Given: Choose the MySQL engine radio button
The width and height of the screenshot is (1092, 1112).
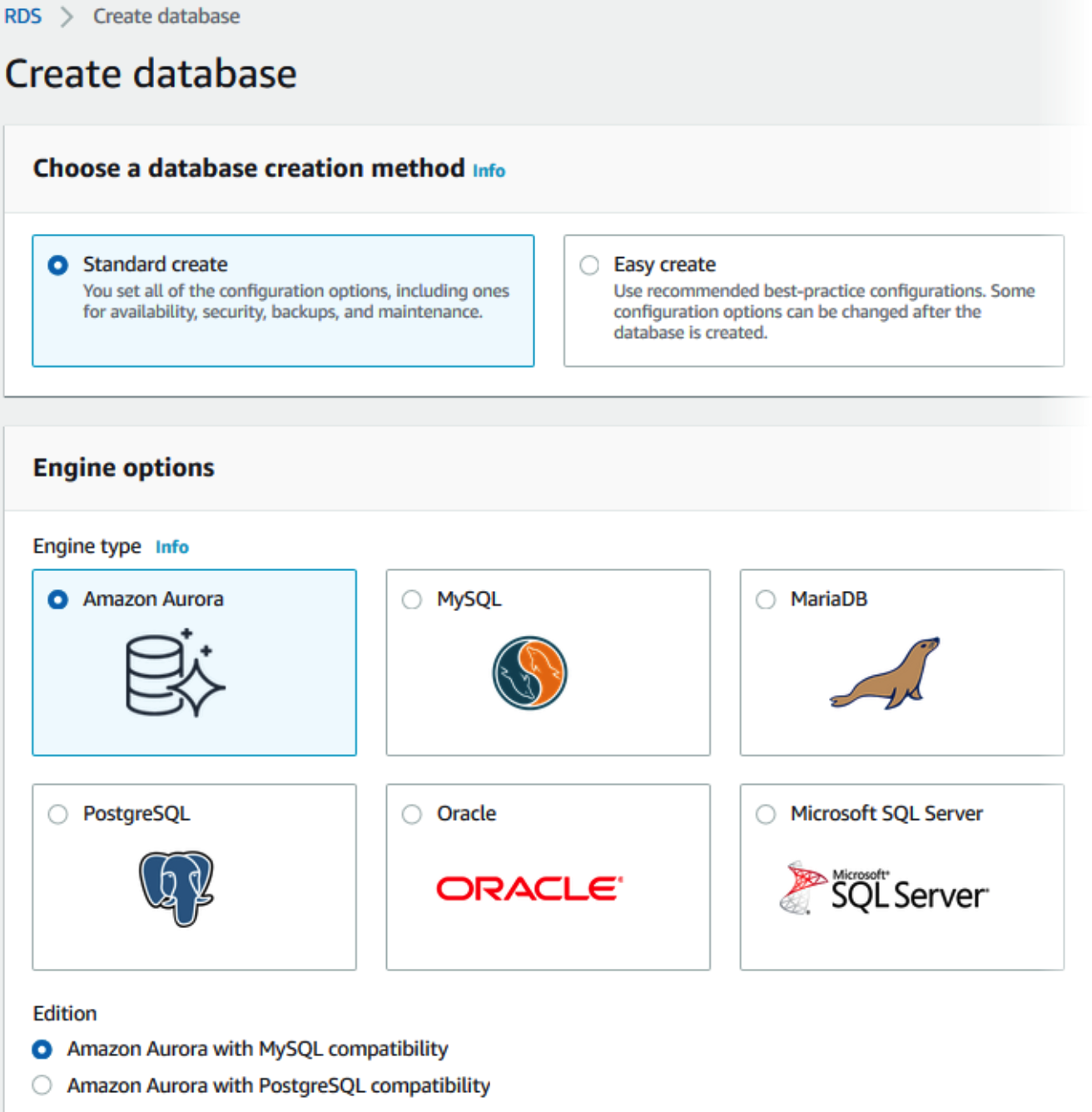Looking at the screenshot, I should pyautogui.click(x=412, y=599).
